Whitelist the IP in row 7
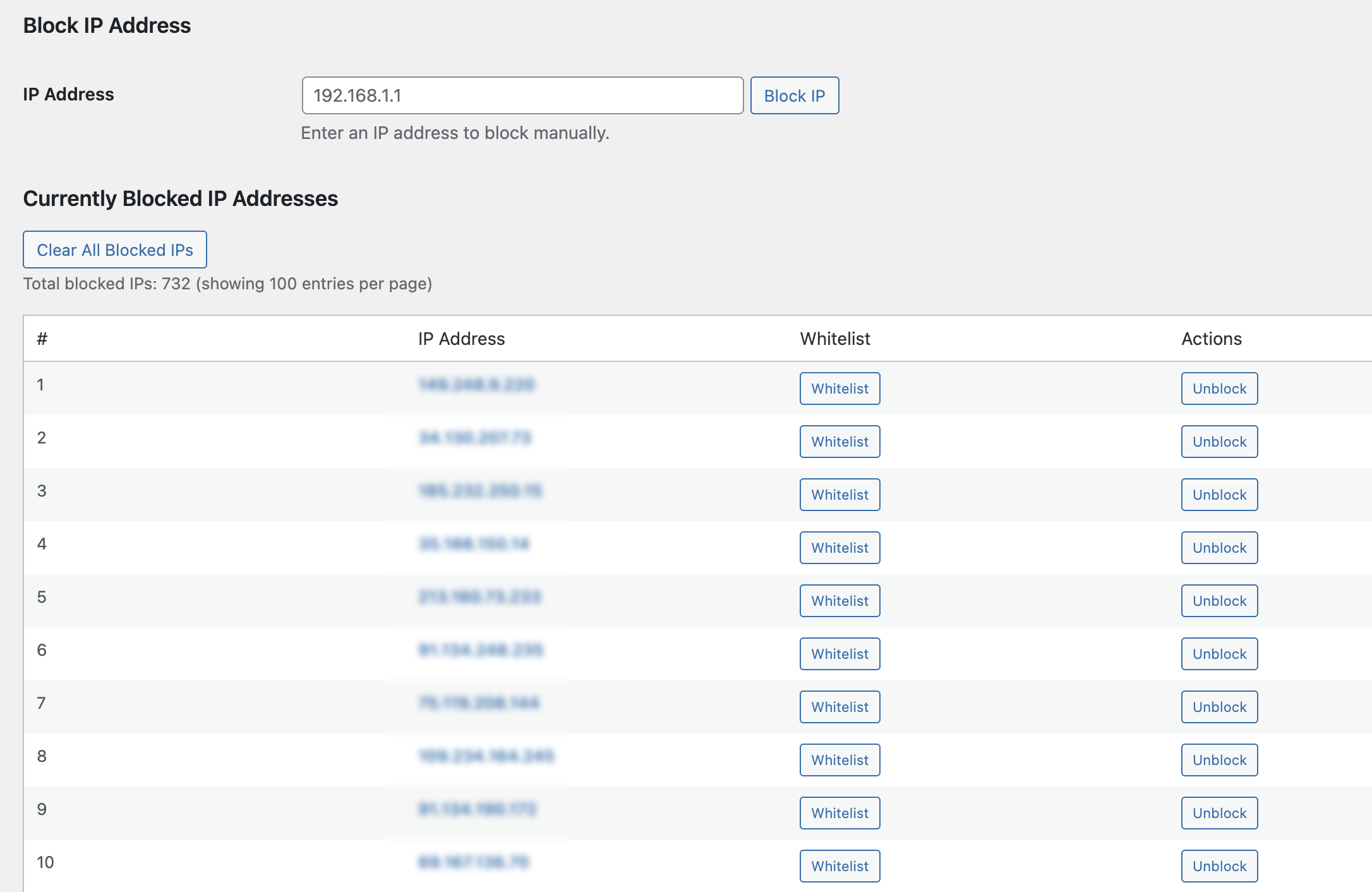This screenshot has height=892, width=1372. [x=839, y=707]
